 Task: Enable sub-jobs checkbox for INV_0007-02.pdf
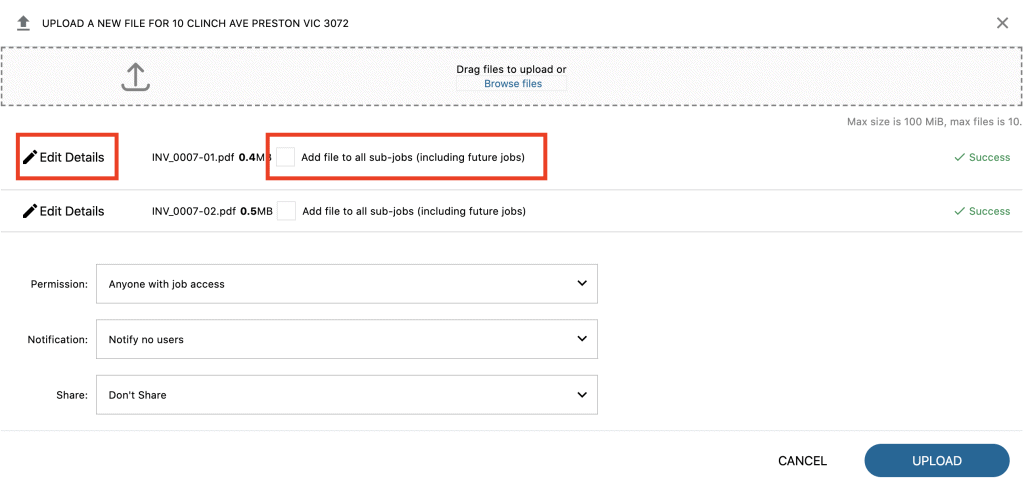coord(286,211)
